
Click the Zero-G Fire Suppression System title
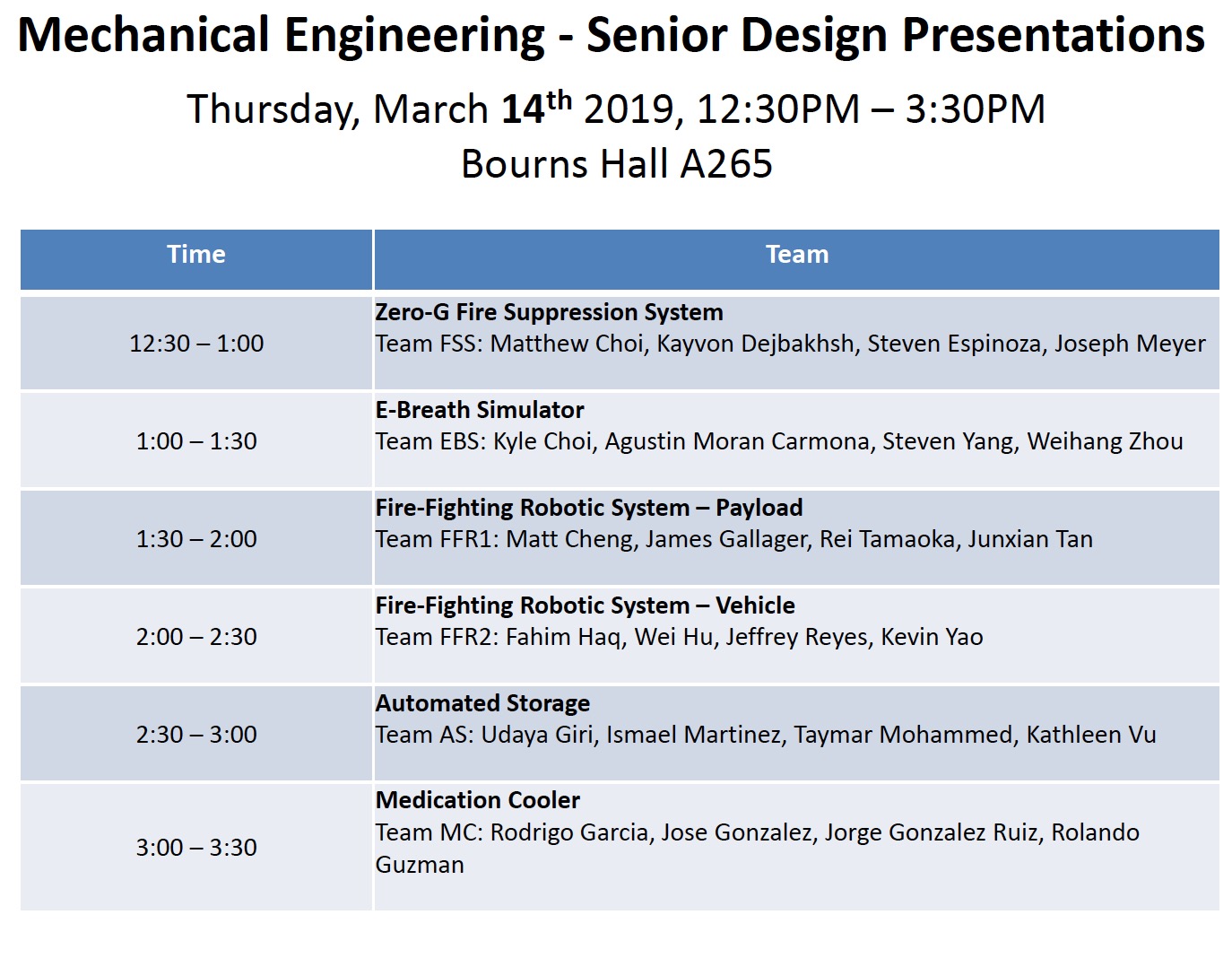549,312
